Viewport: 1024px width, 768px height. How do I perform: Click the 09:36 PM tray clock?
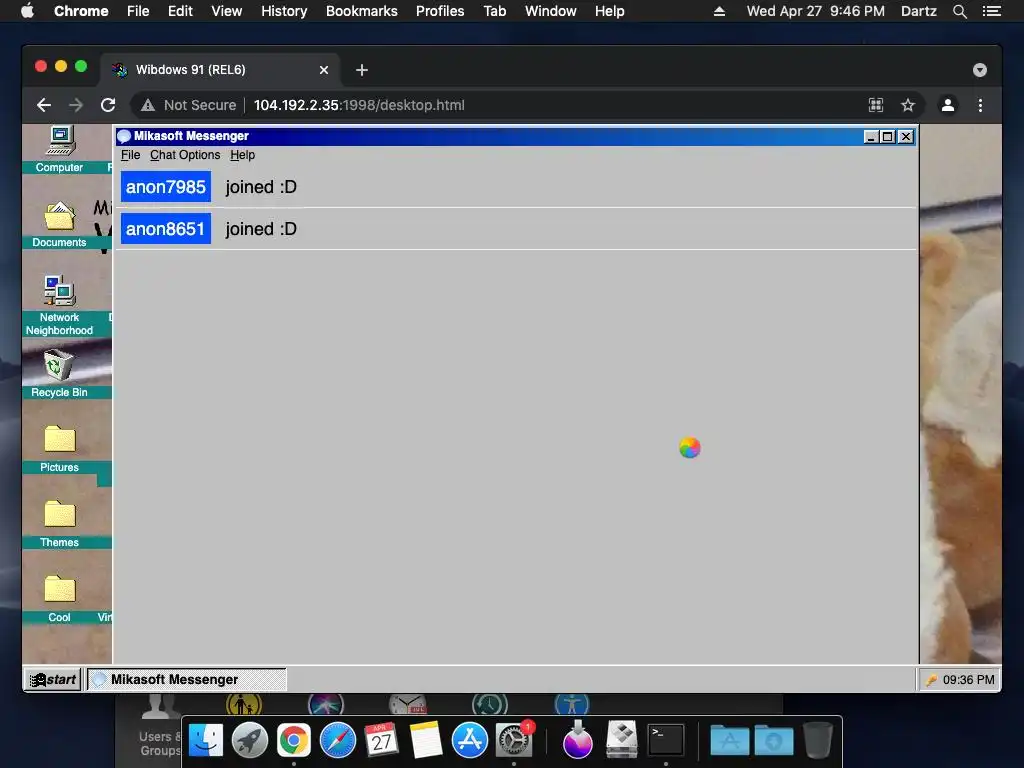pos(968,680)
